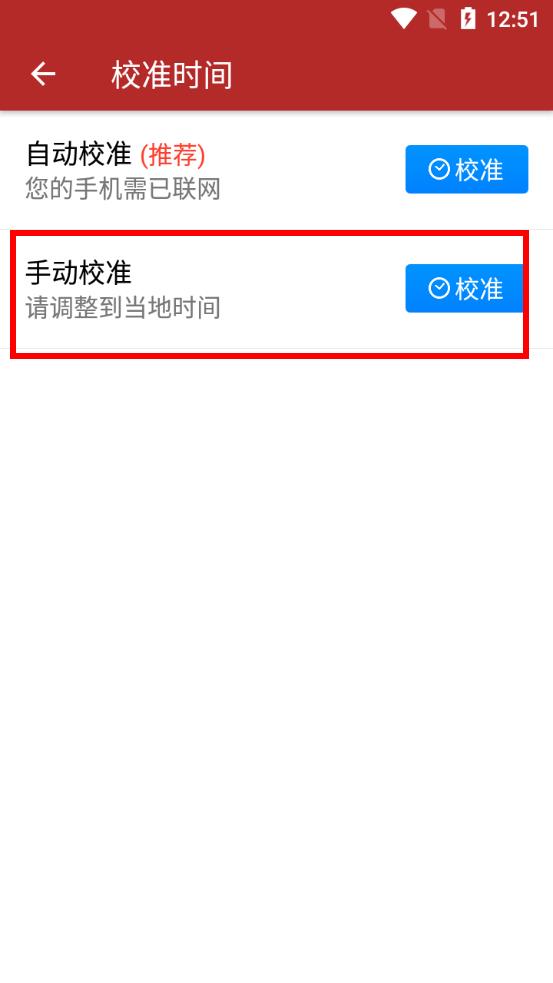The width and height of the screenshot is (553, 983).
Task: Start manual calibration with the lower 校准 button
Action: (466, 288)
